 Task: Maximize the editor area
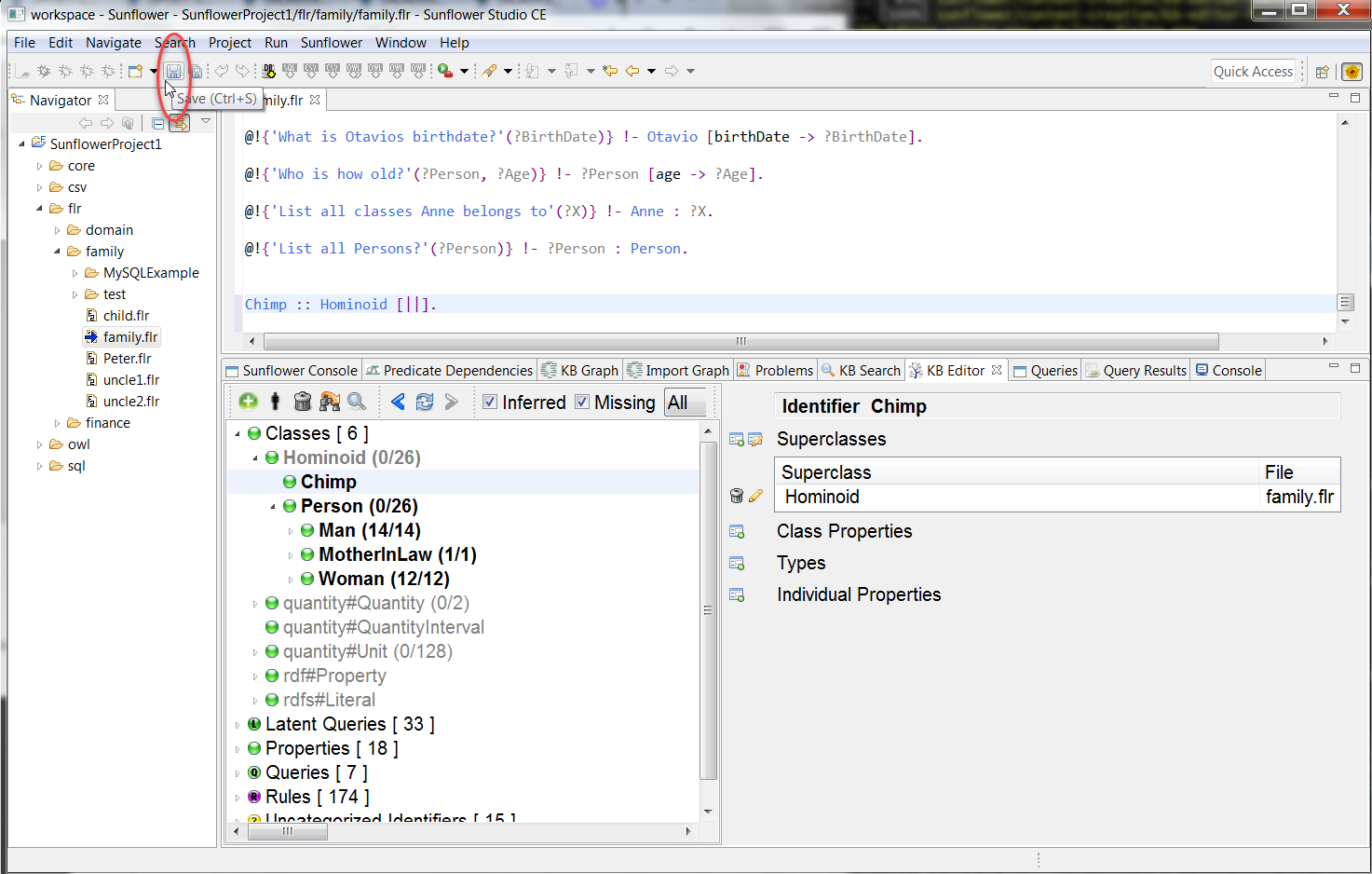point(1355,97)
